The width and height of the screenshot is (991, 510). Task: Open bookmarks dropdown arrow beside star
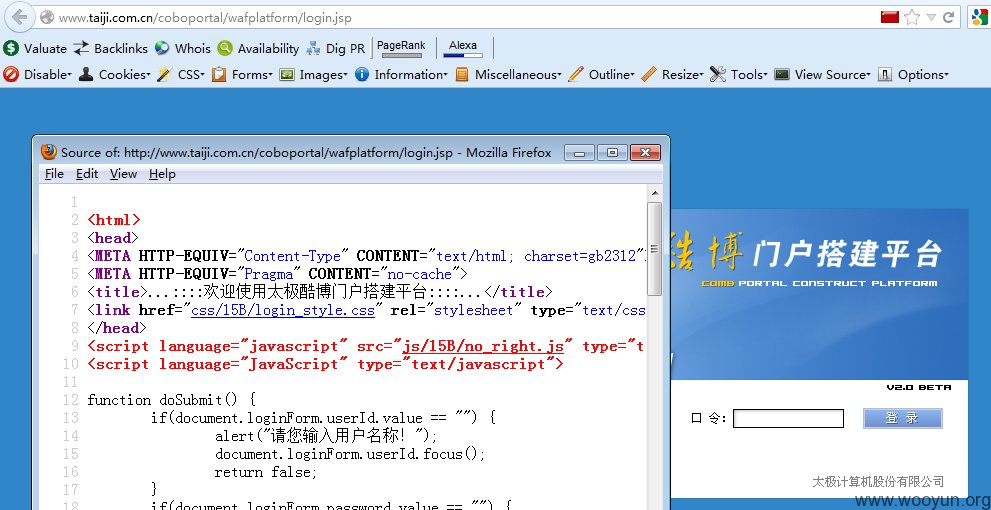(932, 18)
